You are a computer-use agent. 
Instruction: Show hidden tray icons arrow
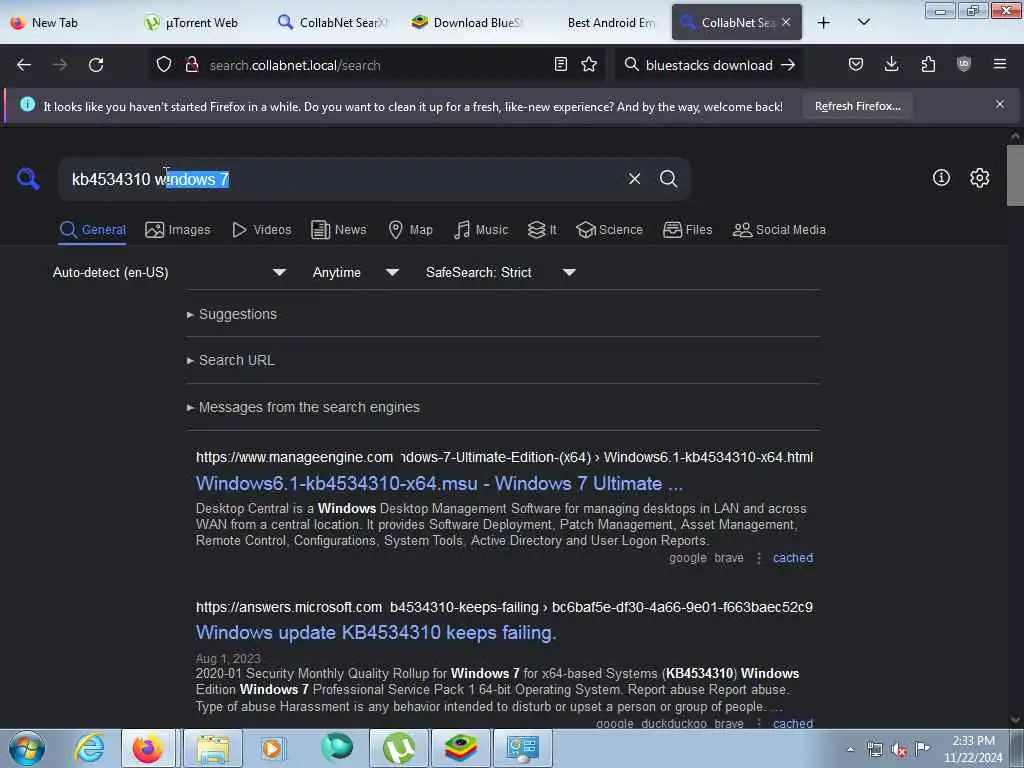(x=850, y=750)
